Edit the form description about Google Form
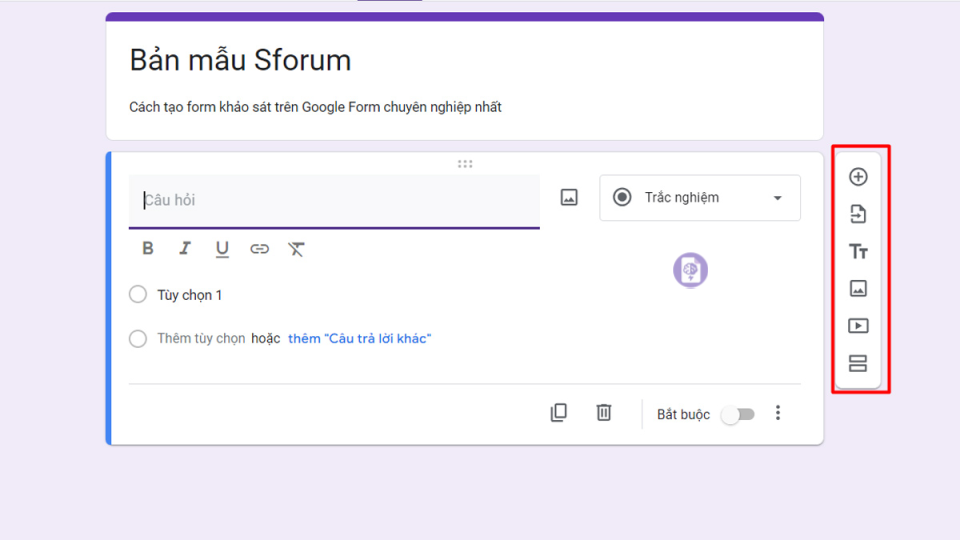960x540 pixels. 315,107
